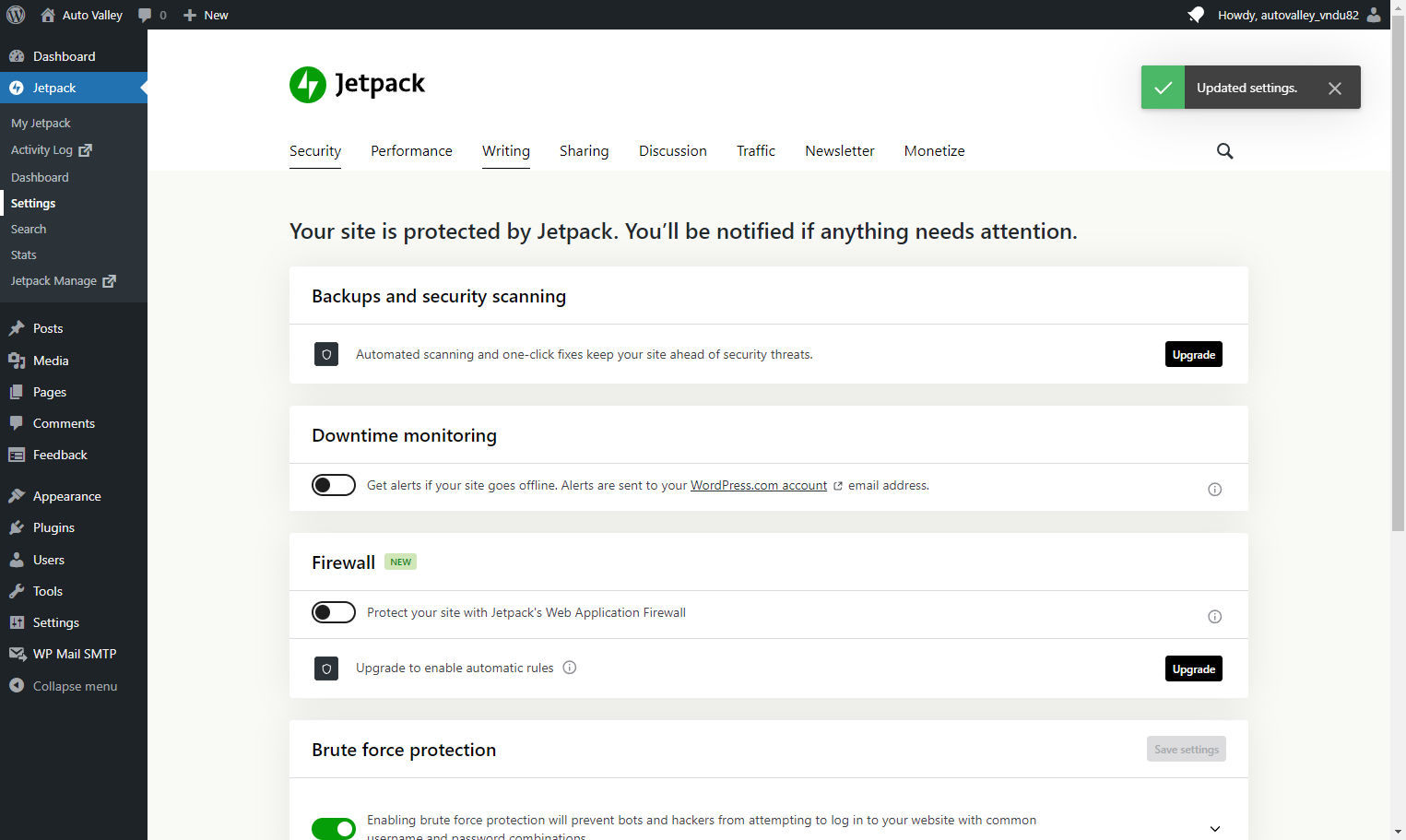Open Media in the sidebar
The width and height of the screenshot is (1406, 840).
[74, 361]
